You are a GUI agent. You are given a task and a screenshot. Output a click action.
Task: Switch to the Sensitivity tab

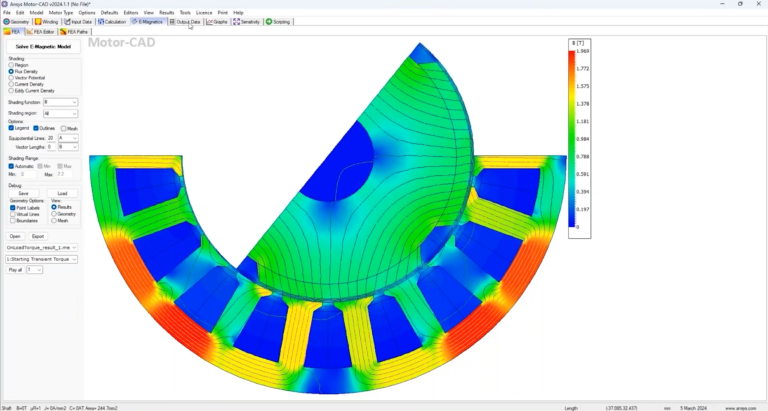click(246, 22)
